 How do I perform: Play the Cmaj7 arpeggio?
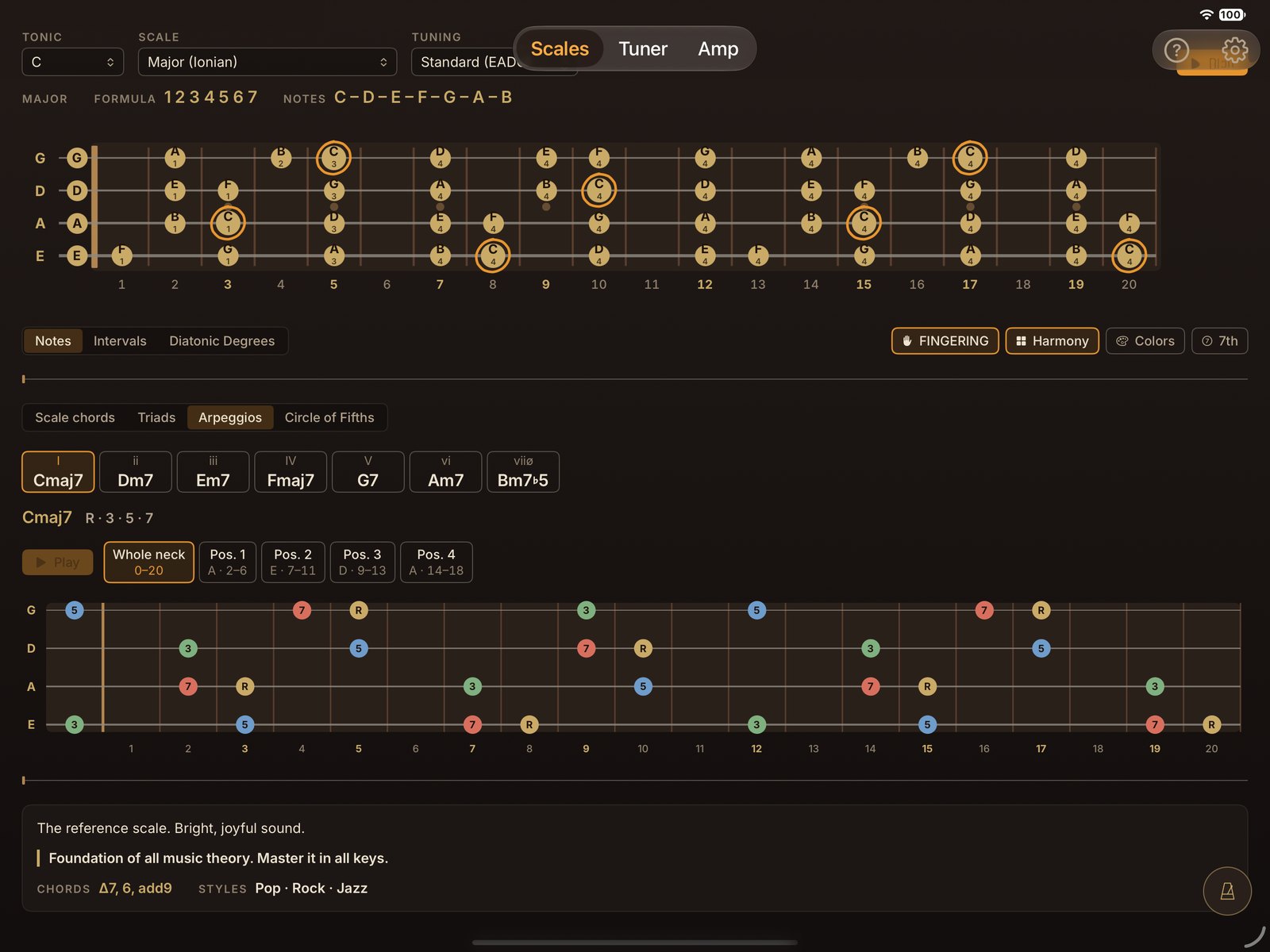coord(57,562)
